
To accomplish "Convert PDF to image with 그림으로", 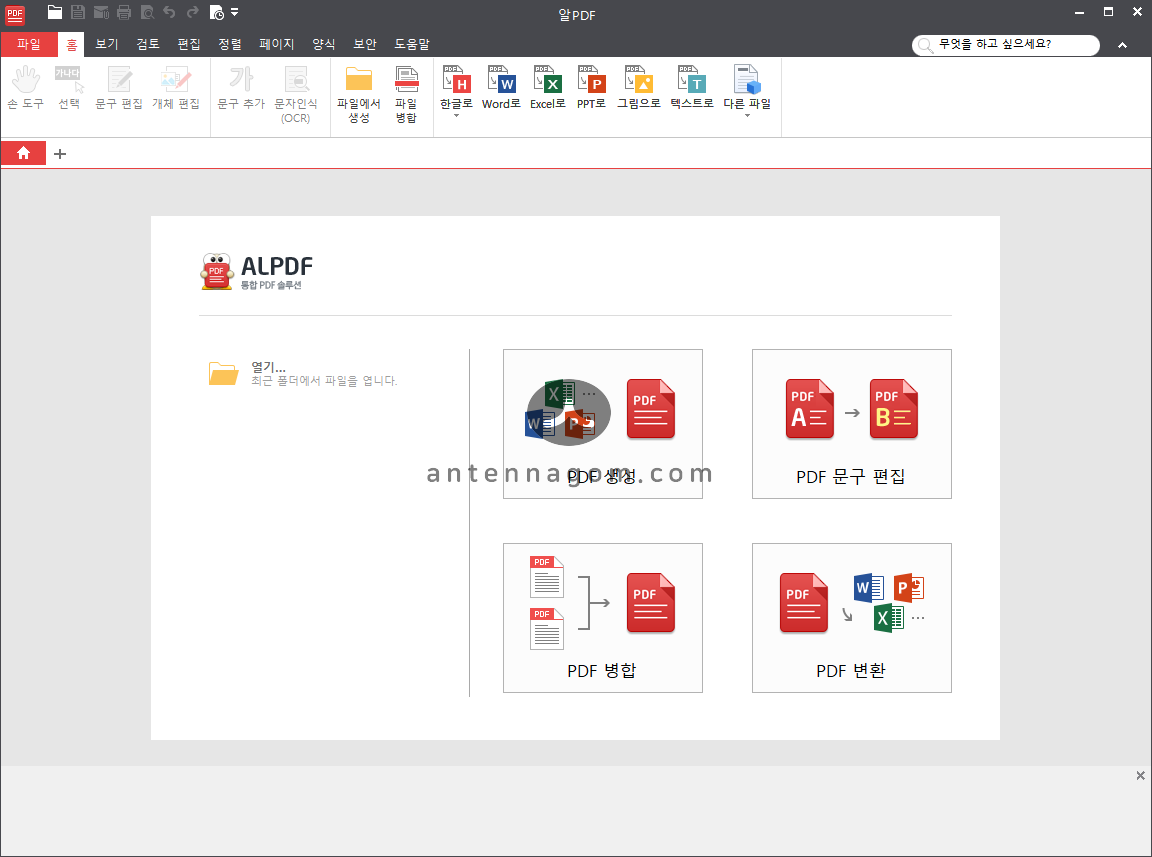I will click(x=638, y=87).
